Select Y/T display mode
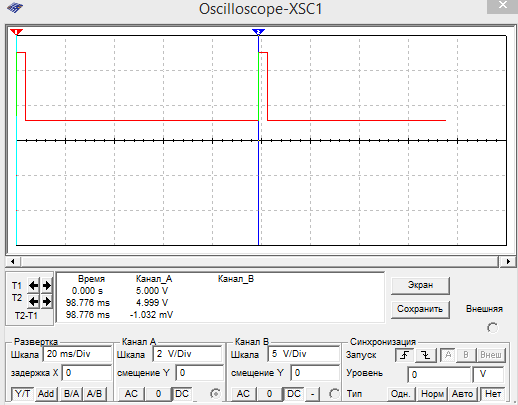The width and height of the screenshot is (518, 405). pos(22,394)
